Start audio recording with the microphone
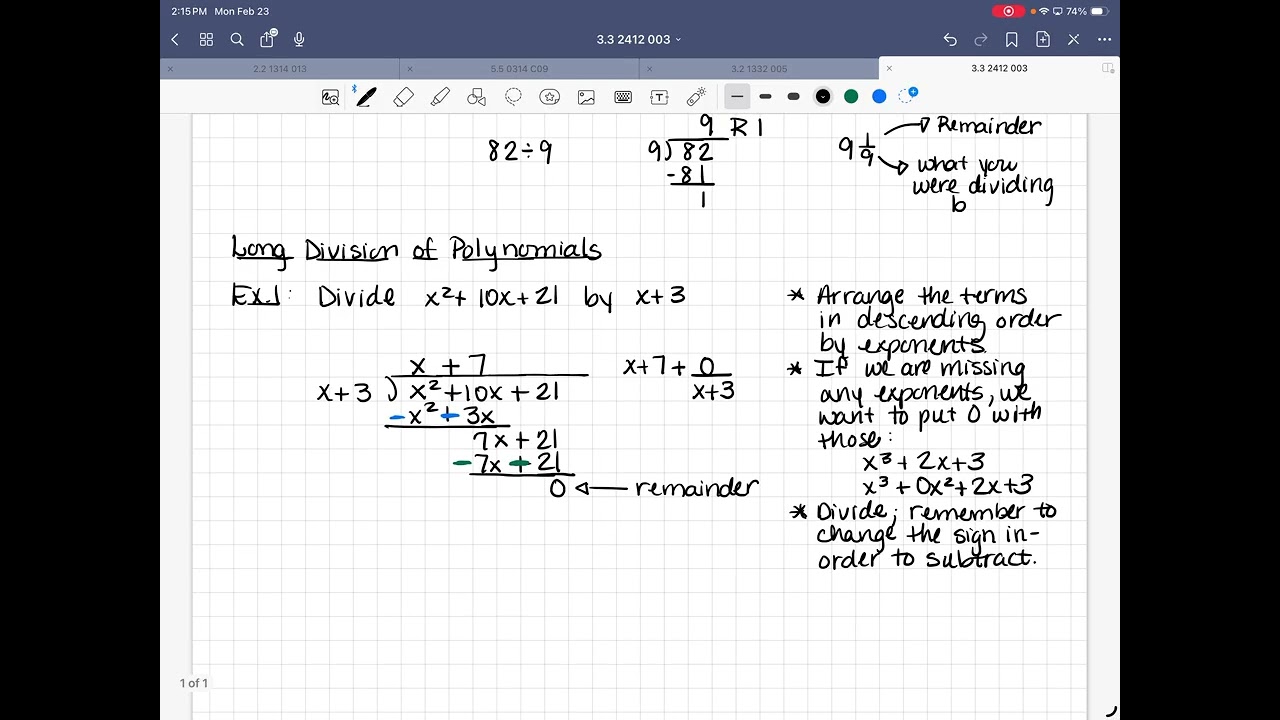This screenshot has width=1280, height=720. [x=299, y=39]
